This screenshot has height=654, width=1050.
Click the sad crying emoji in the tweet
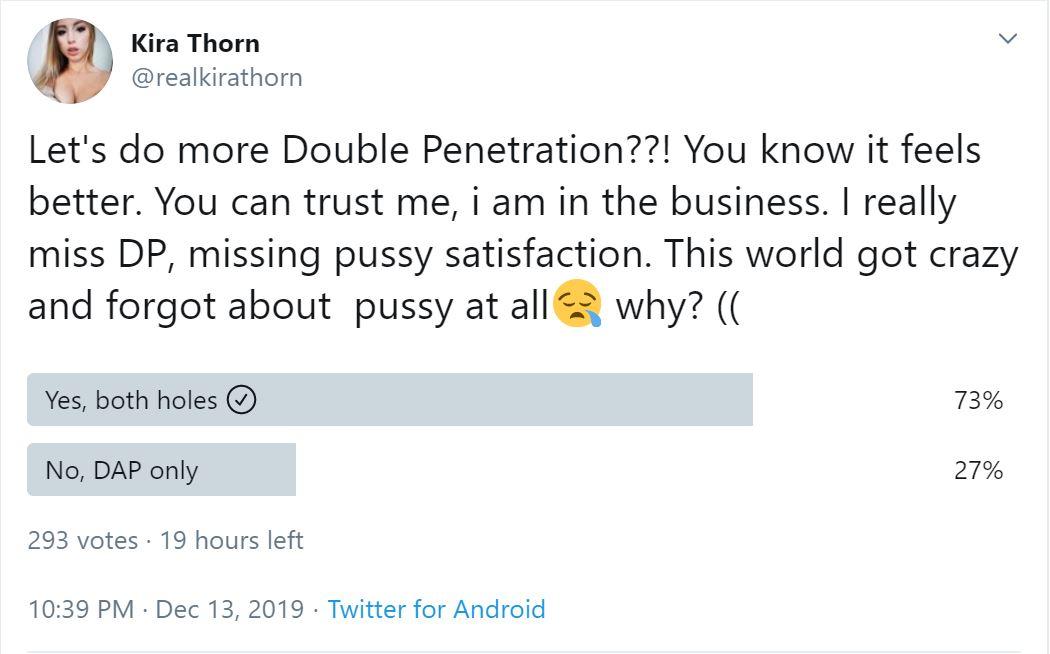tap(577, 305)
